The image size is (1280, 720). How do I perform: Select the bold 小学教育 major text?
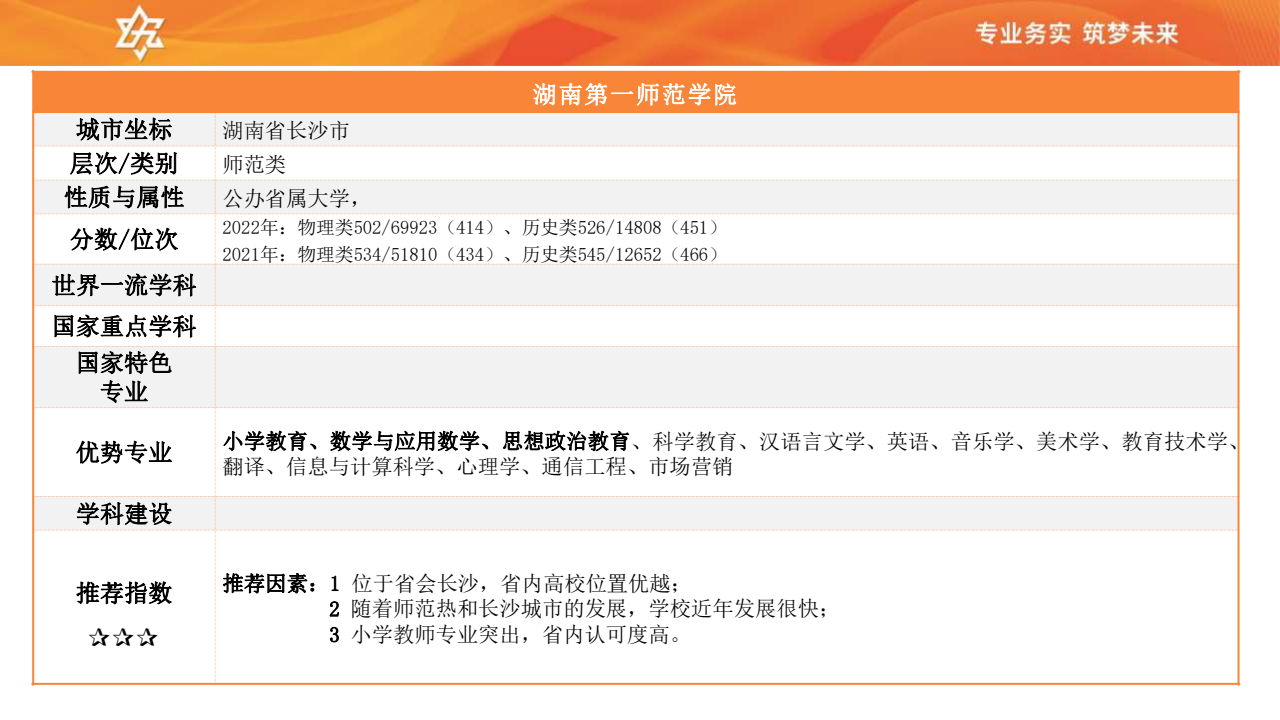coord(264,441)
